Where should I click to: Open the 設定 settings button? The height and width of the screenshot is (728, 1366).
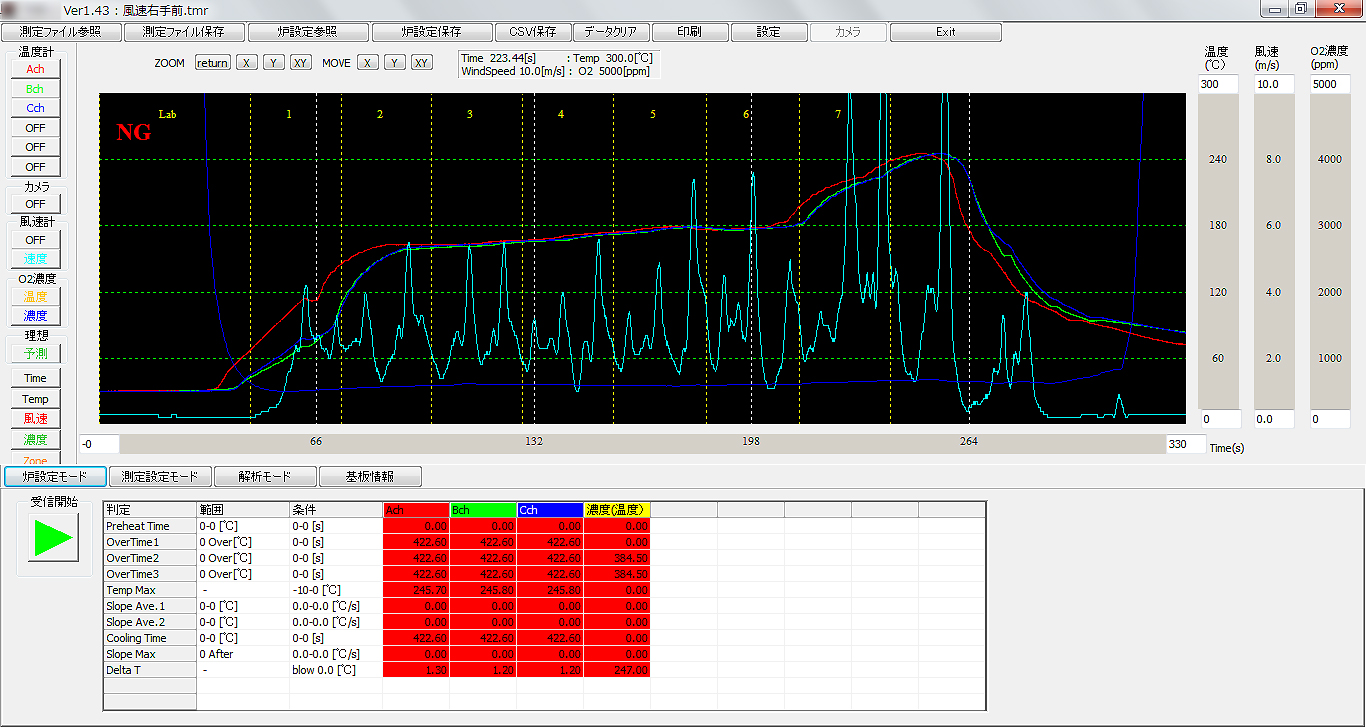pos(768,32)
